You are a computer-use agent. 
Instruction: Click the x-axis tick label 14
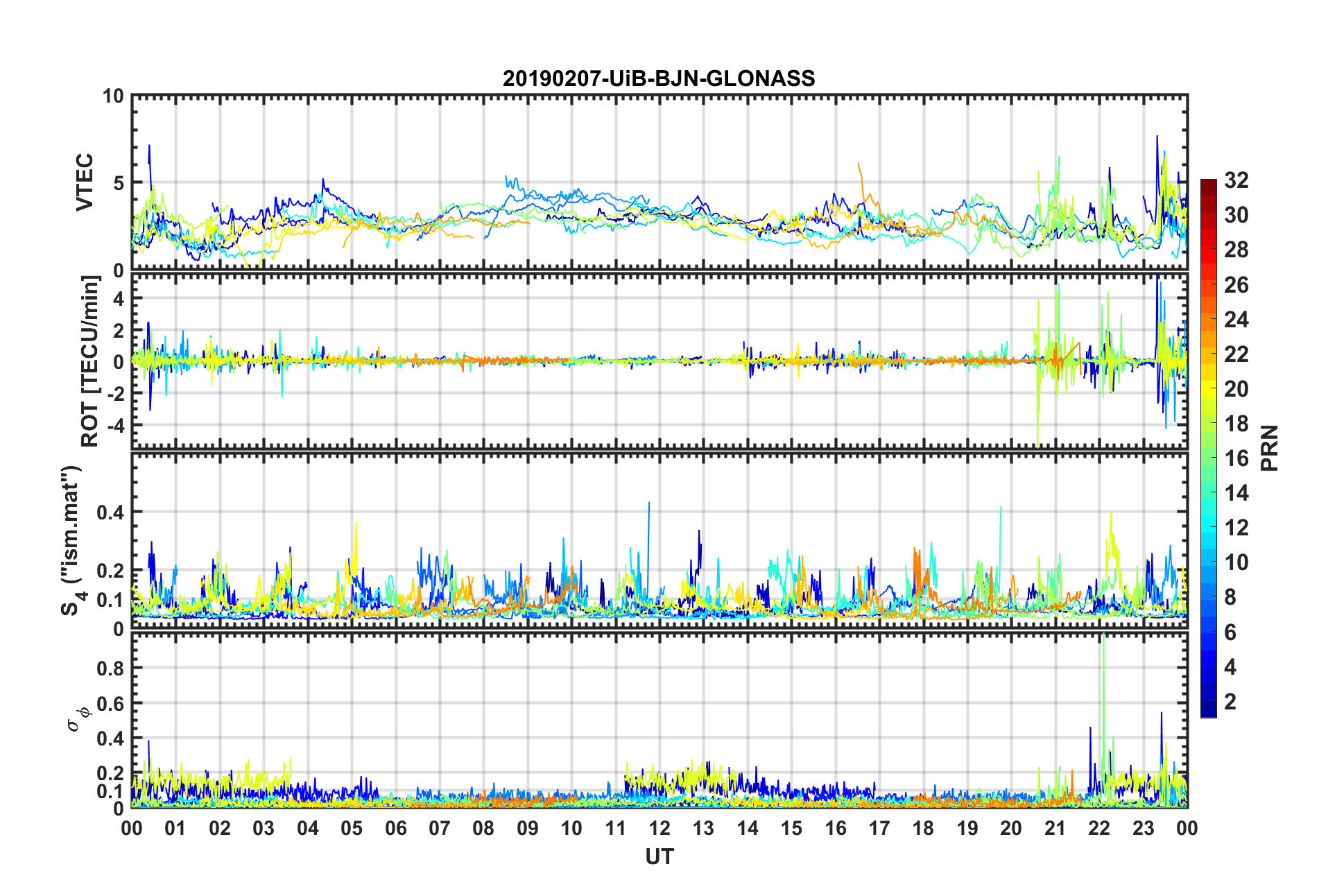(x=748, y=828)
